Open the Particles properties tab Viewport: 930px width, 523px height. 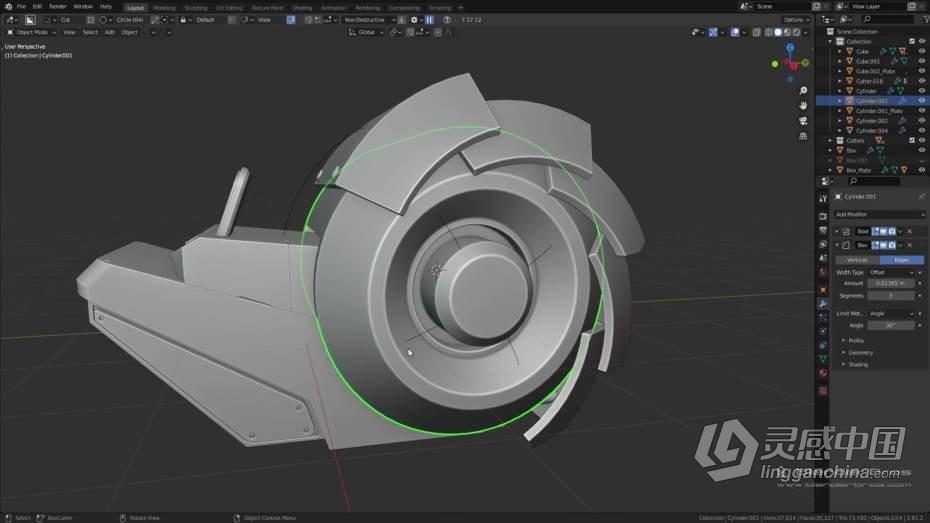[823, 318]
